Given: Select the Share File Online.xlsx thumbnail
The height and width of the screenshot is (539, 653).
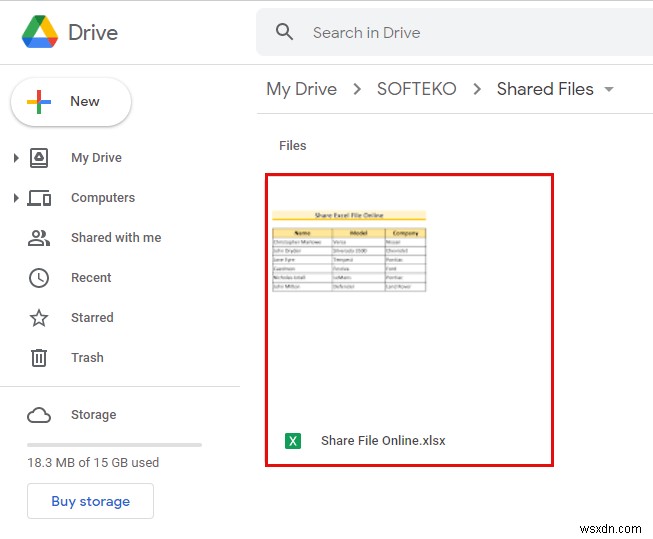Looking at the screenshot, I should tap(349, 250).
